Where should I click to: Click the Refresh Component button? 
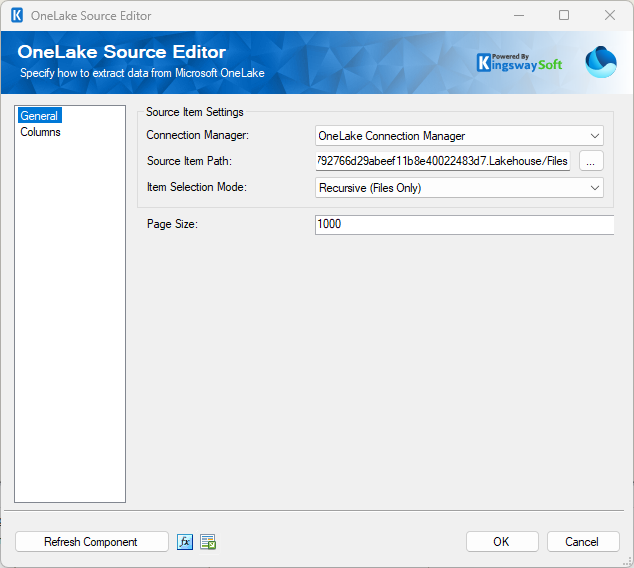[x=91, y=542]
